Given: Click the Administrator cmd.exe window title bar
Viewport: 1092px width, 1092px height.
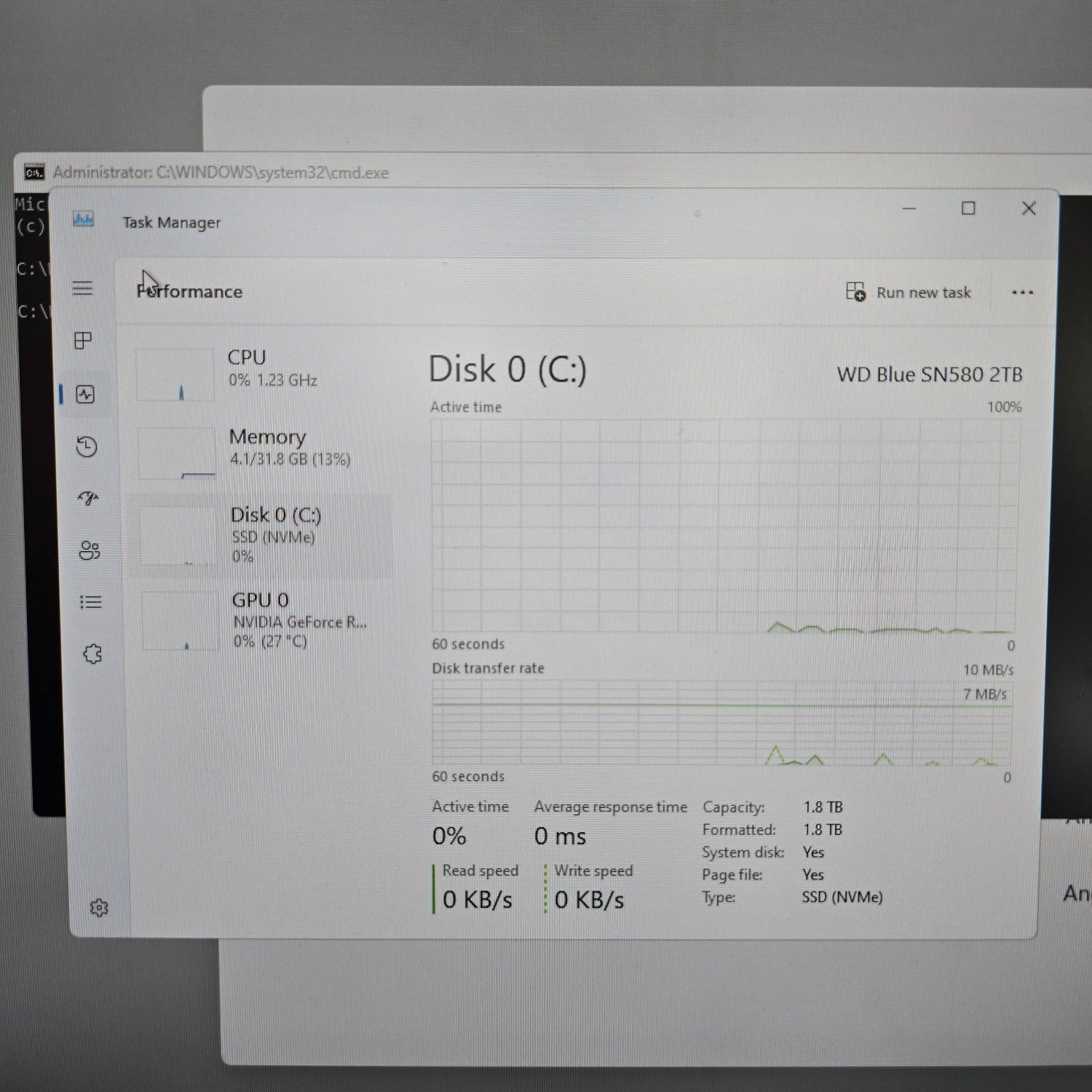Looking at the screenshot, I should coord(510,173).
